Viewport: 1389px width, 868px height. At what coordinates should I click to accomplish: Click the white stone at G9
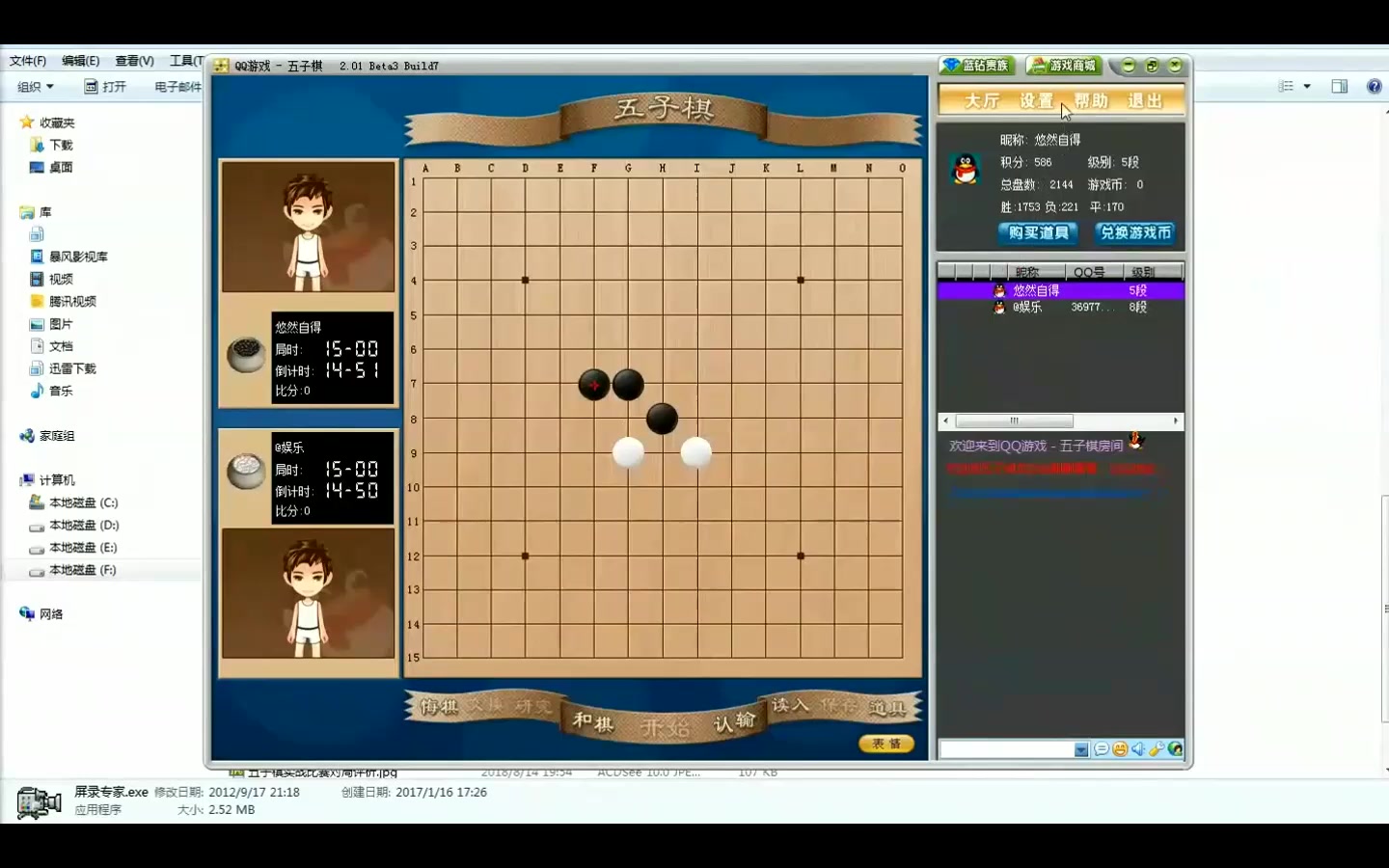628,452
